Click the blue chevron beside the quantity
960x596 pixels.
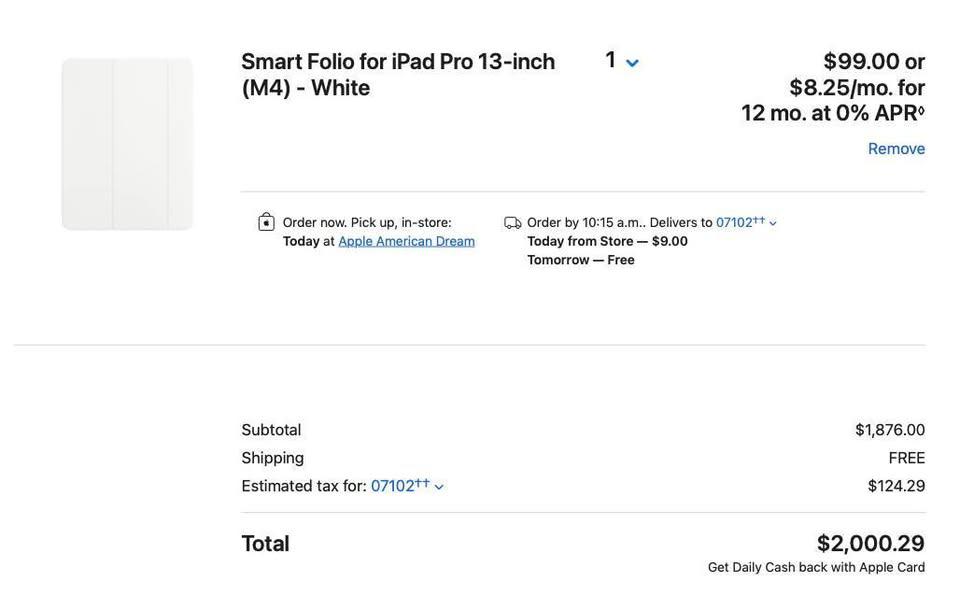tap(632, 63)
